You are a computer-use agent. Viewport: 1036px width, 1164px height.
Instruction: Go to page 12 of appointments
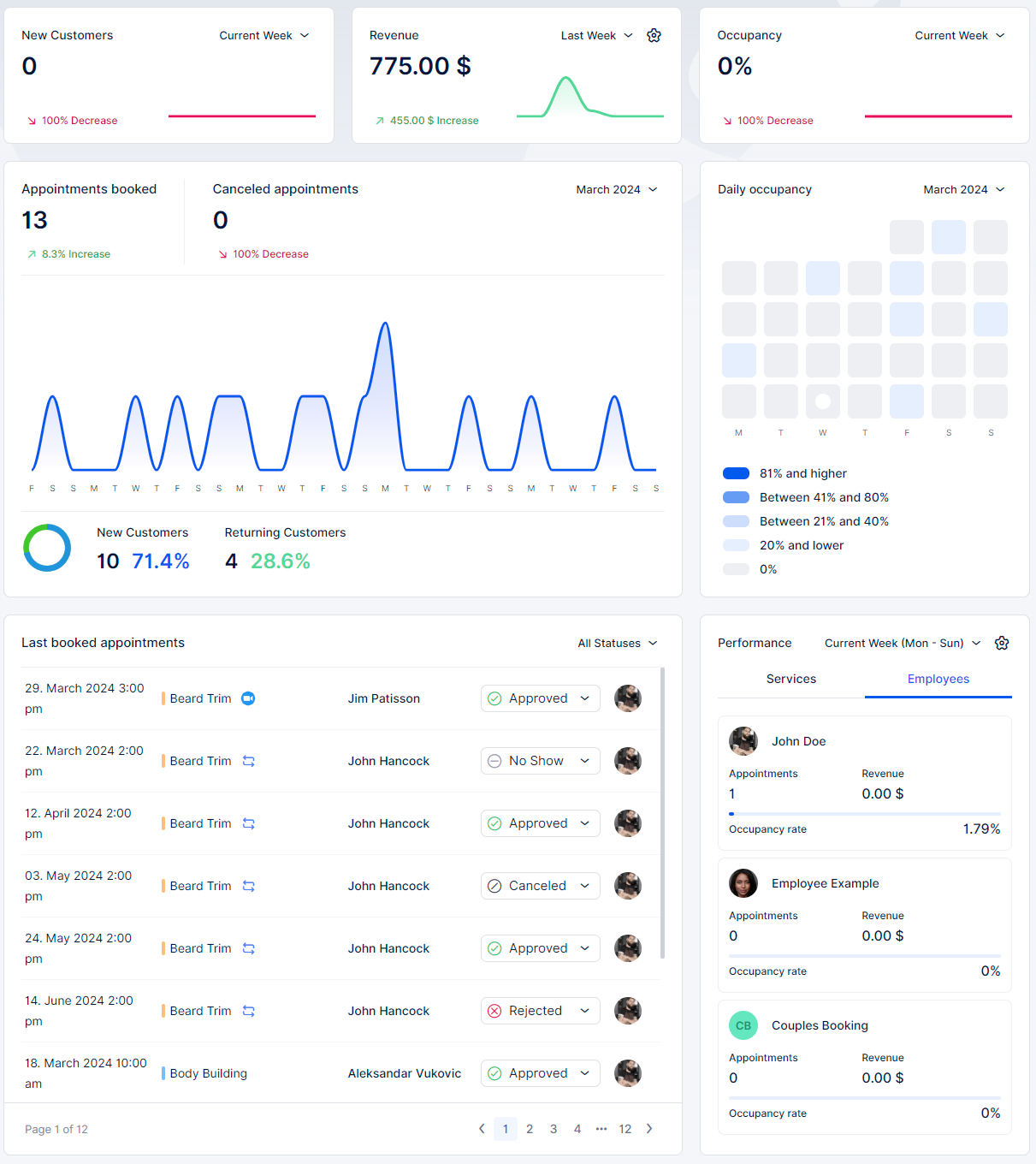(625, 1129)
